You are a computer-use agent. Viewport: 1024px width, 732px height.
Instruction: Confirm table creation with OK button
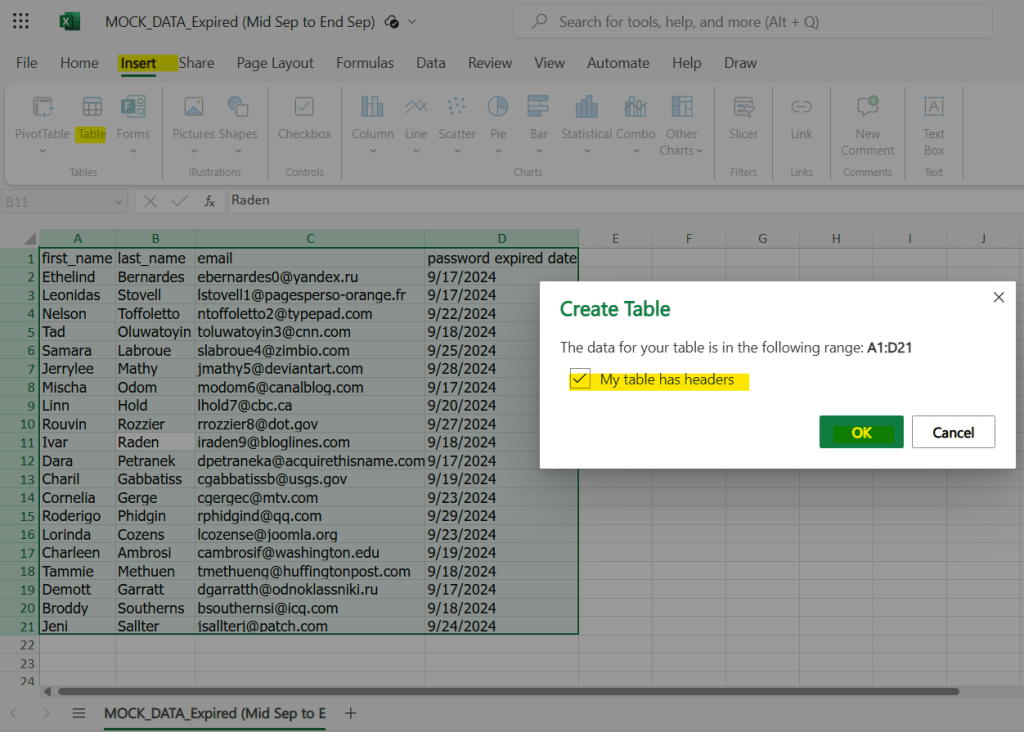coord(861,433)
